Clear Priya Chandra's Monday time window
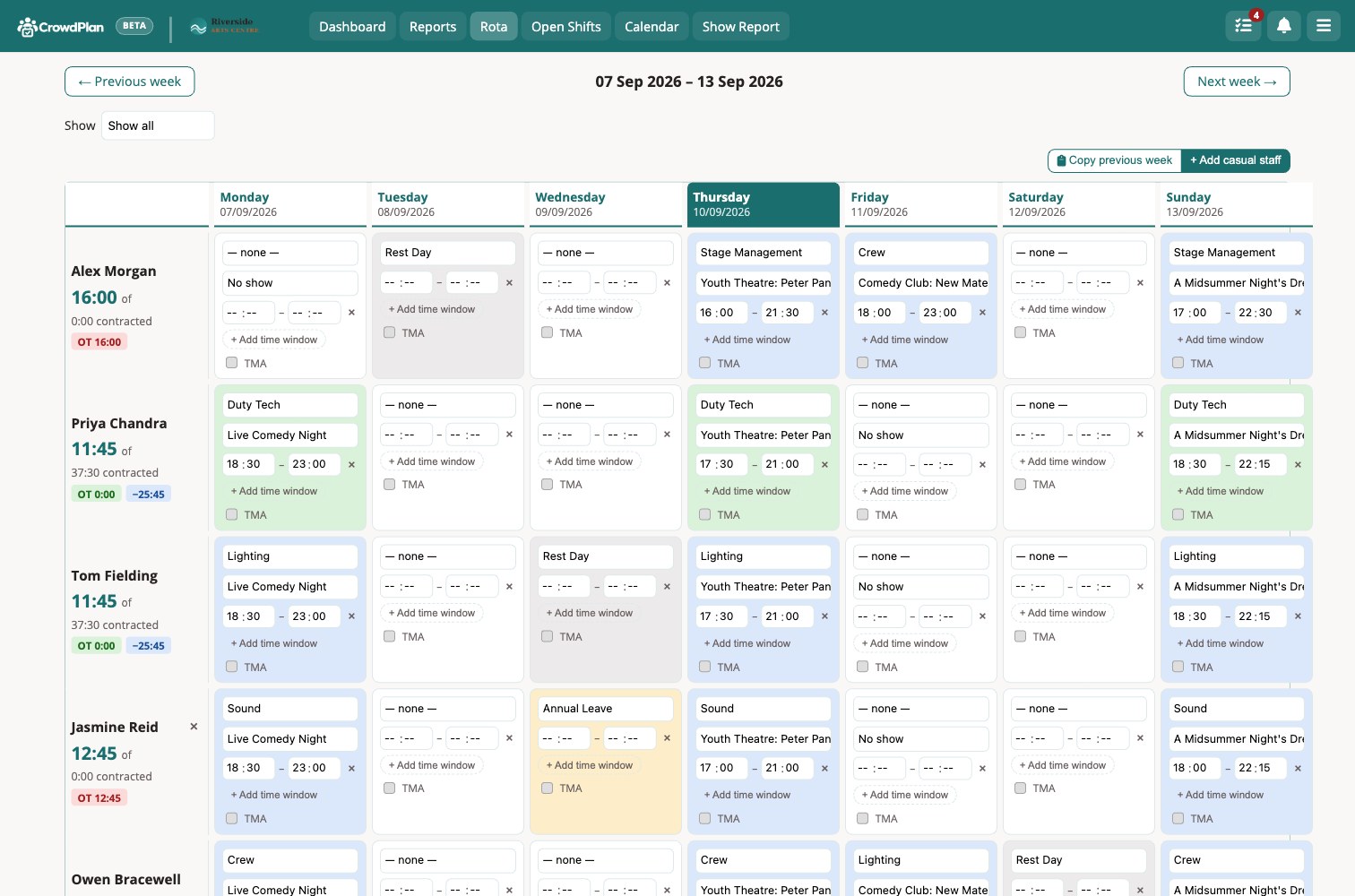The image size is (1355, 896). coord(351,464)
